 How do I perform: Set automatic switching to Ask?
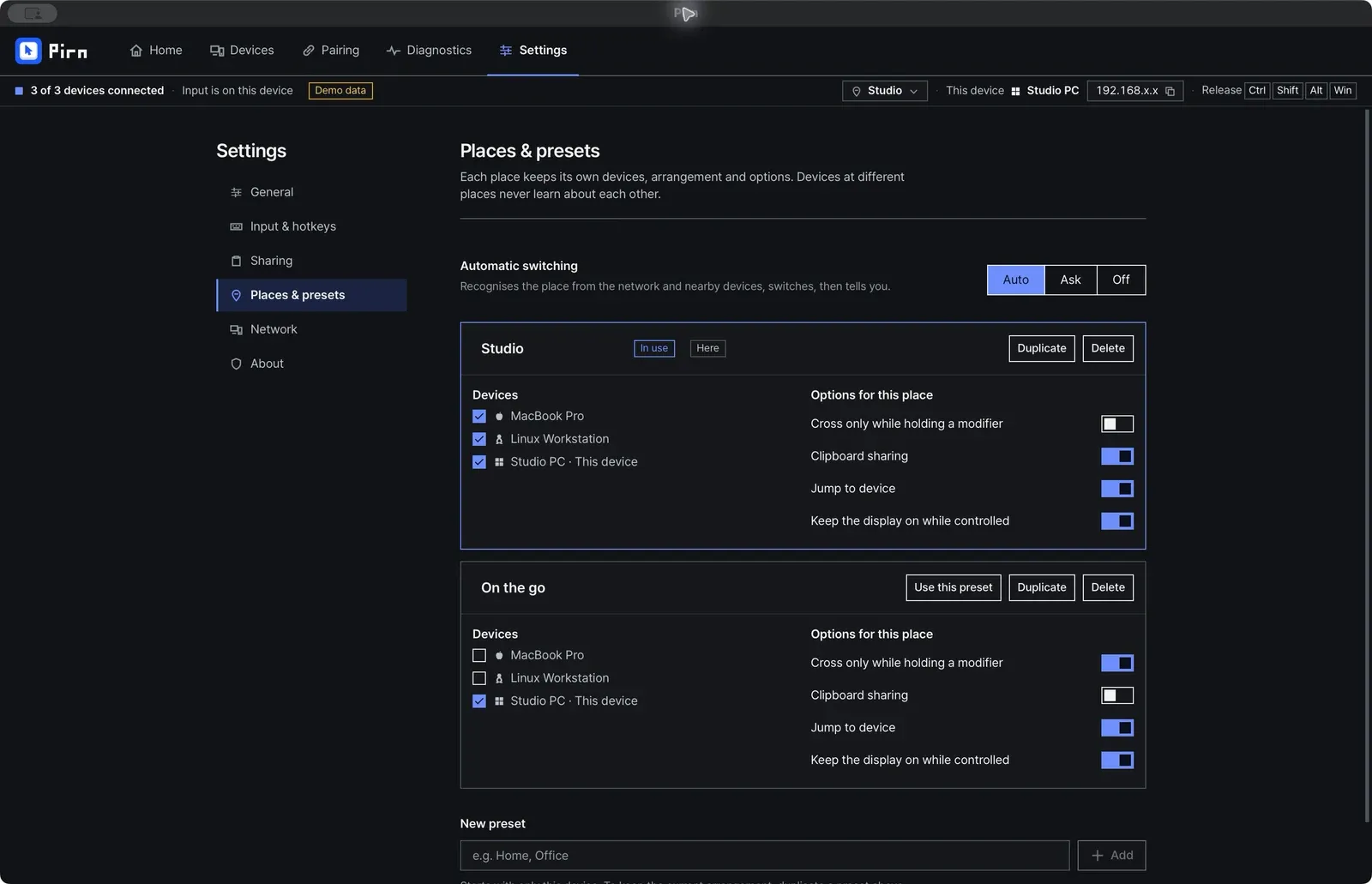pyautogui.click(x=1070, y=280)
